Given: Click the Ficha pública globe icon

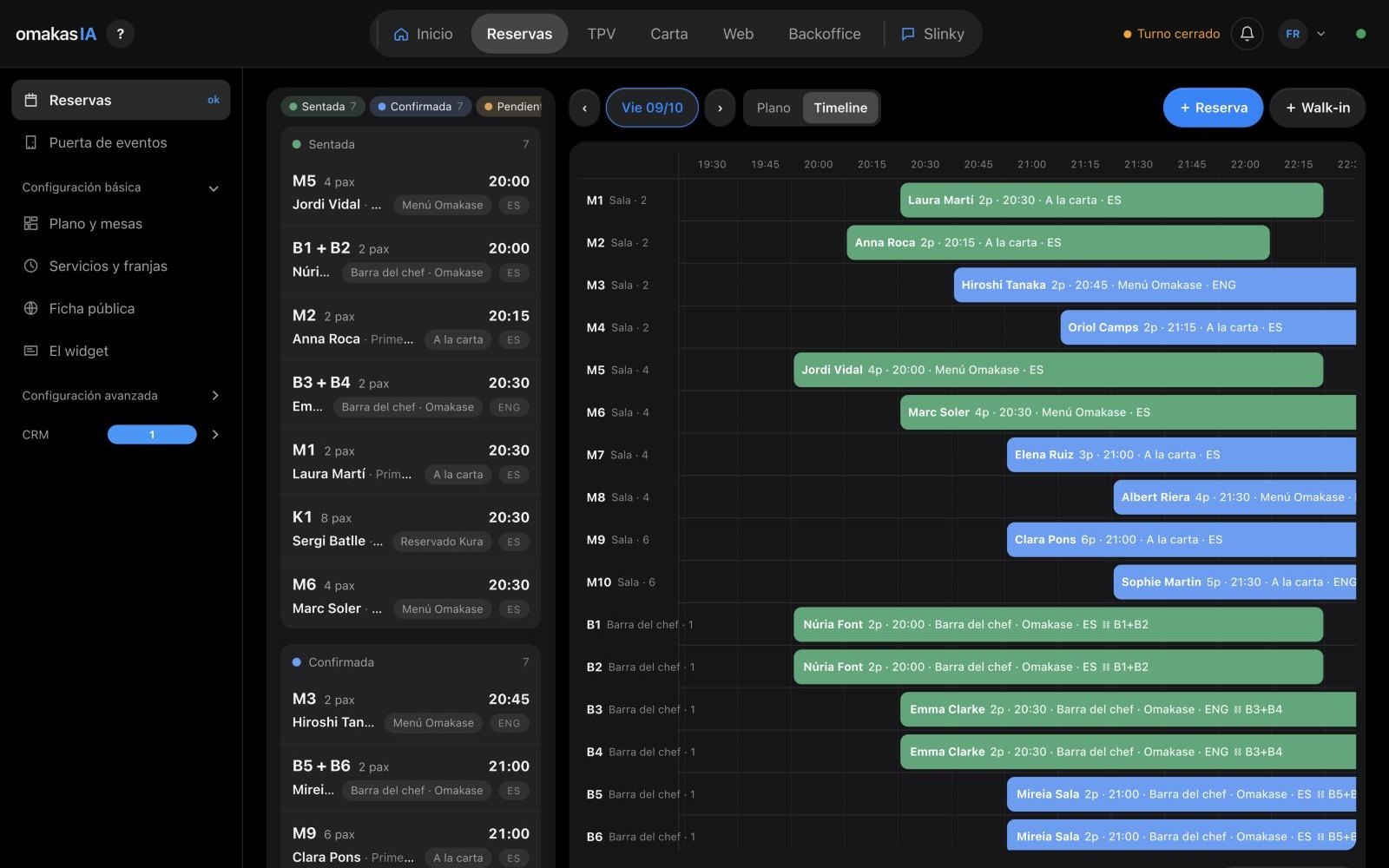Looking at the screenshot, I should click(30, 308).
